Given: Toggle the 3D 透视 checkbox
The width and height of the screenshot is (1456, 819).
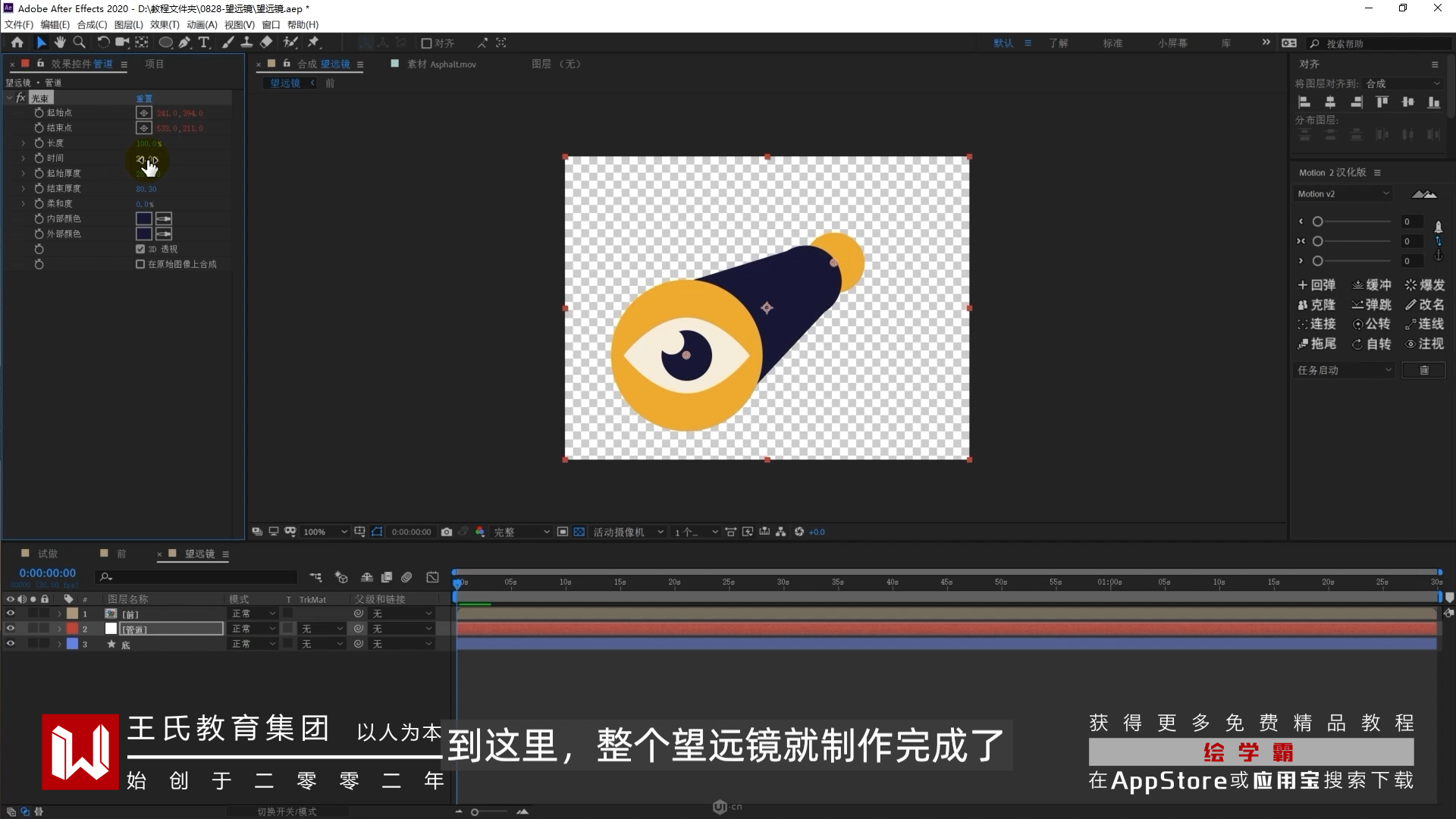Looking at the screenshot, I should 140,249.
